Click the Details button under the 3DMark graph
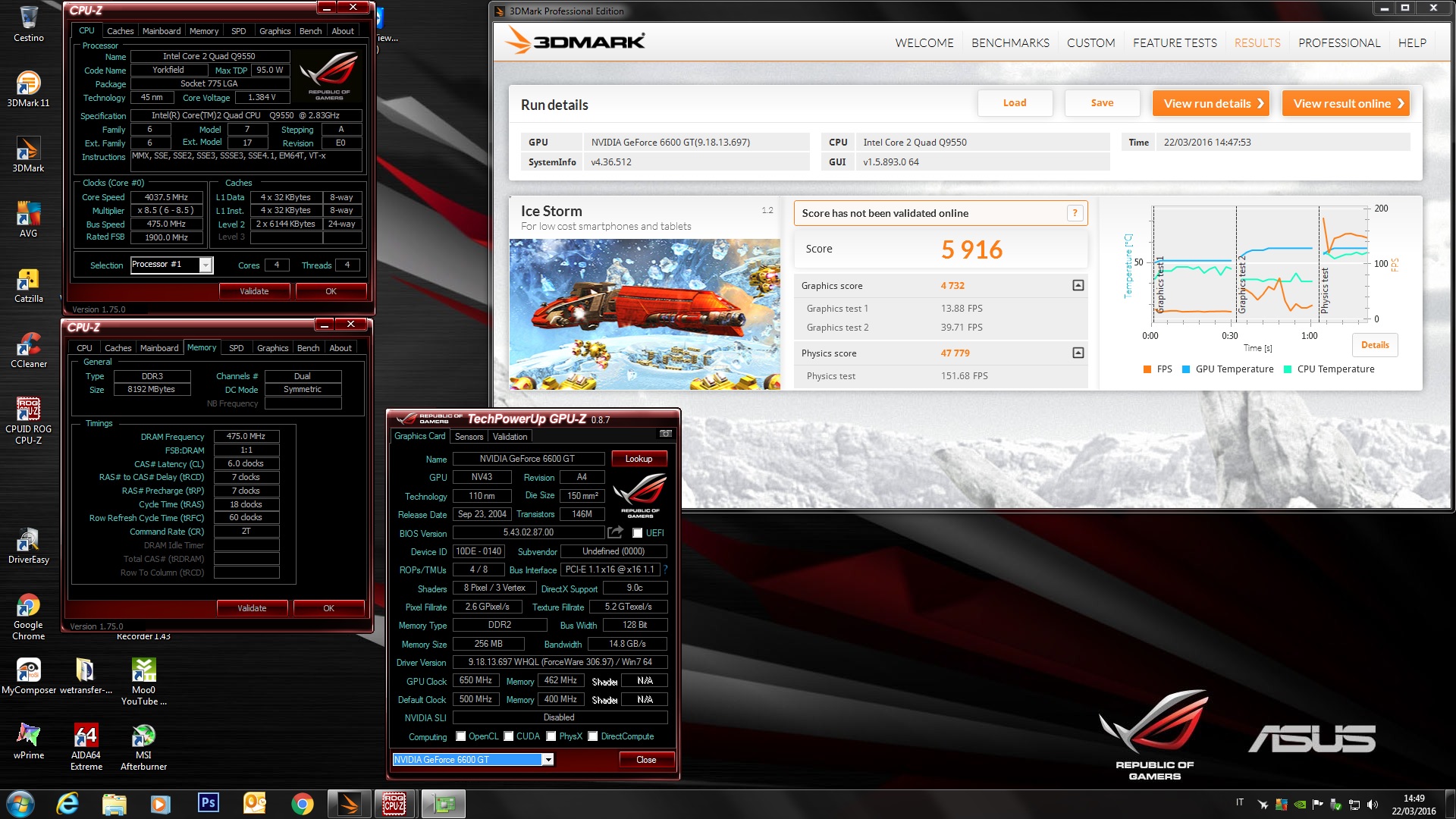This screenshot has width=1456, height=819. [x=1374, y=345]
